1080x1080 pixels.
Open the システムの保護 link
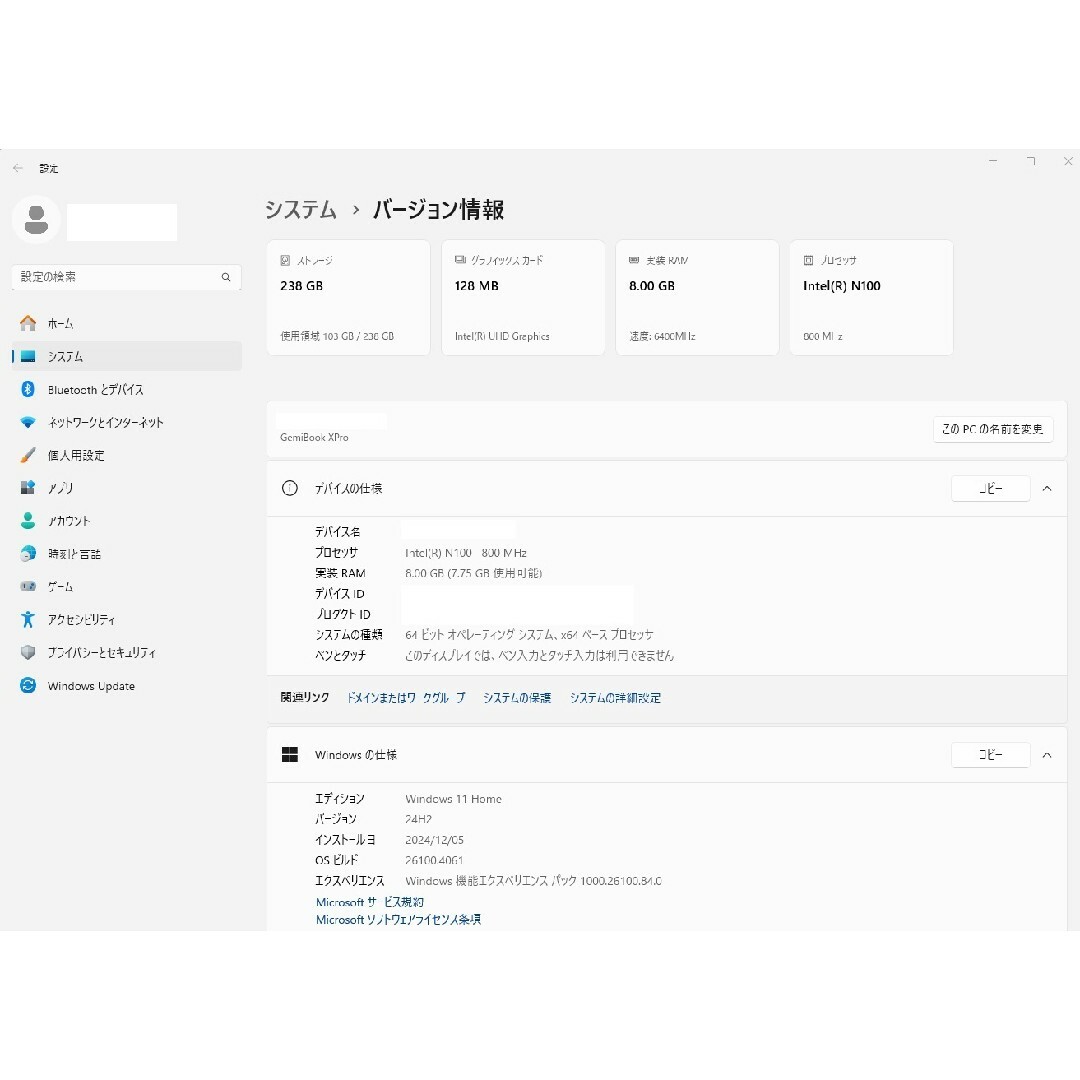click(517, 698)
